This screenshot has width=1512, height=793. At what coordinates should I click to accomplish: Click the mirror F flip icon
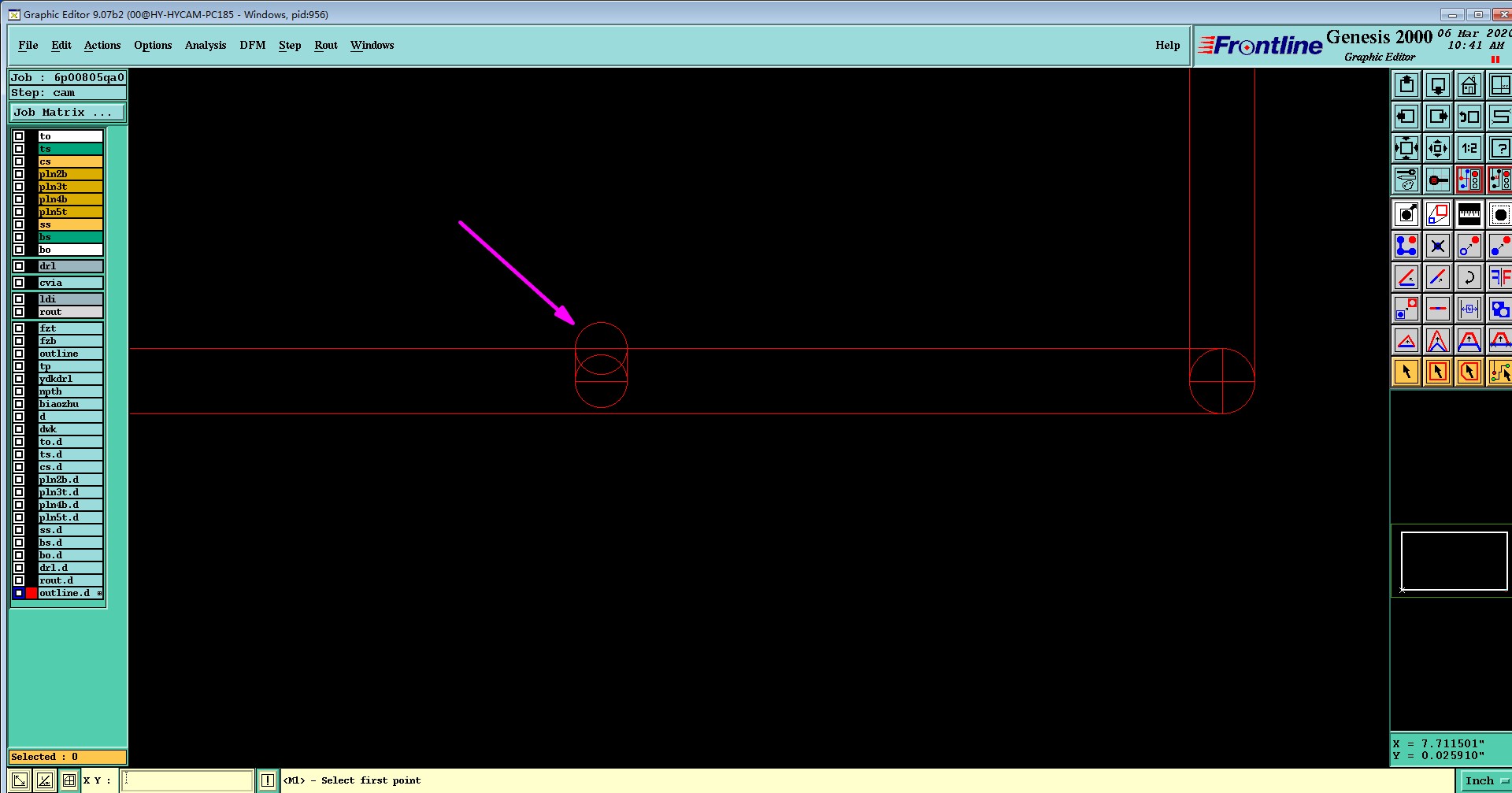[1500, 277]
